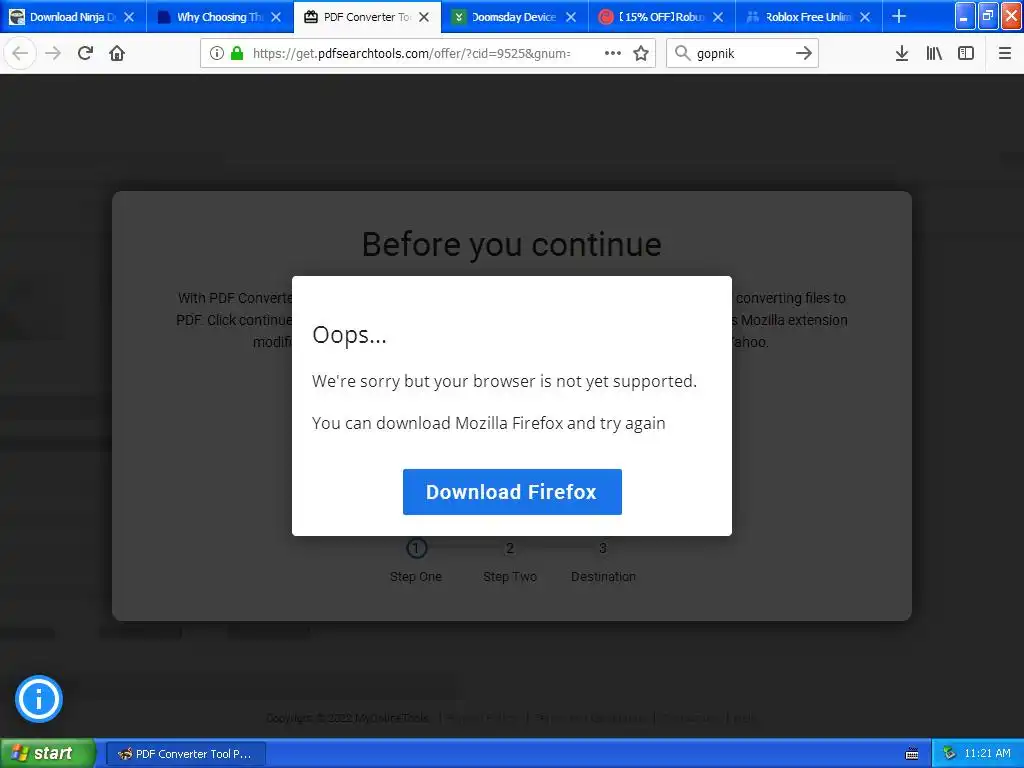Switch to Download Ninja tab

point(63,16)
